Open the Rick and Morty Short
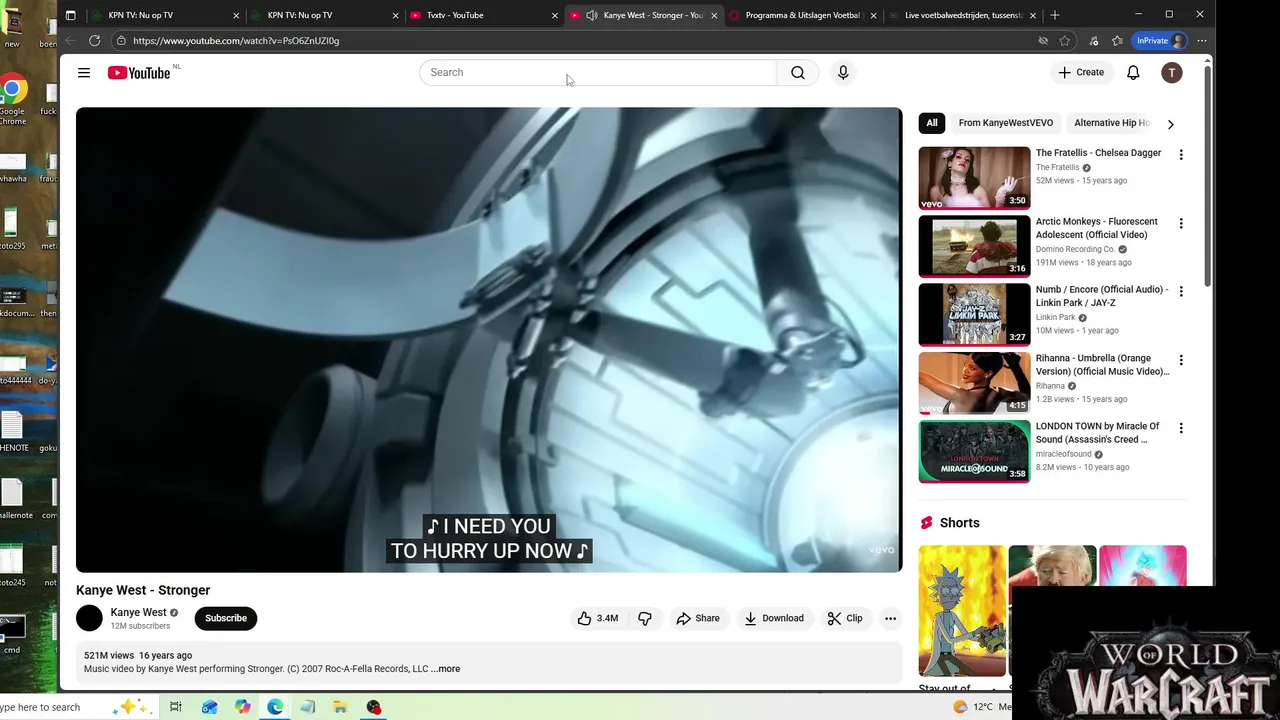This screenshot has width=1280, height=720. [x=962, y=611]
